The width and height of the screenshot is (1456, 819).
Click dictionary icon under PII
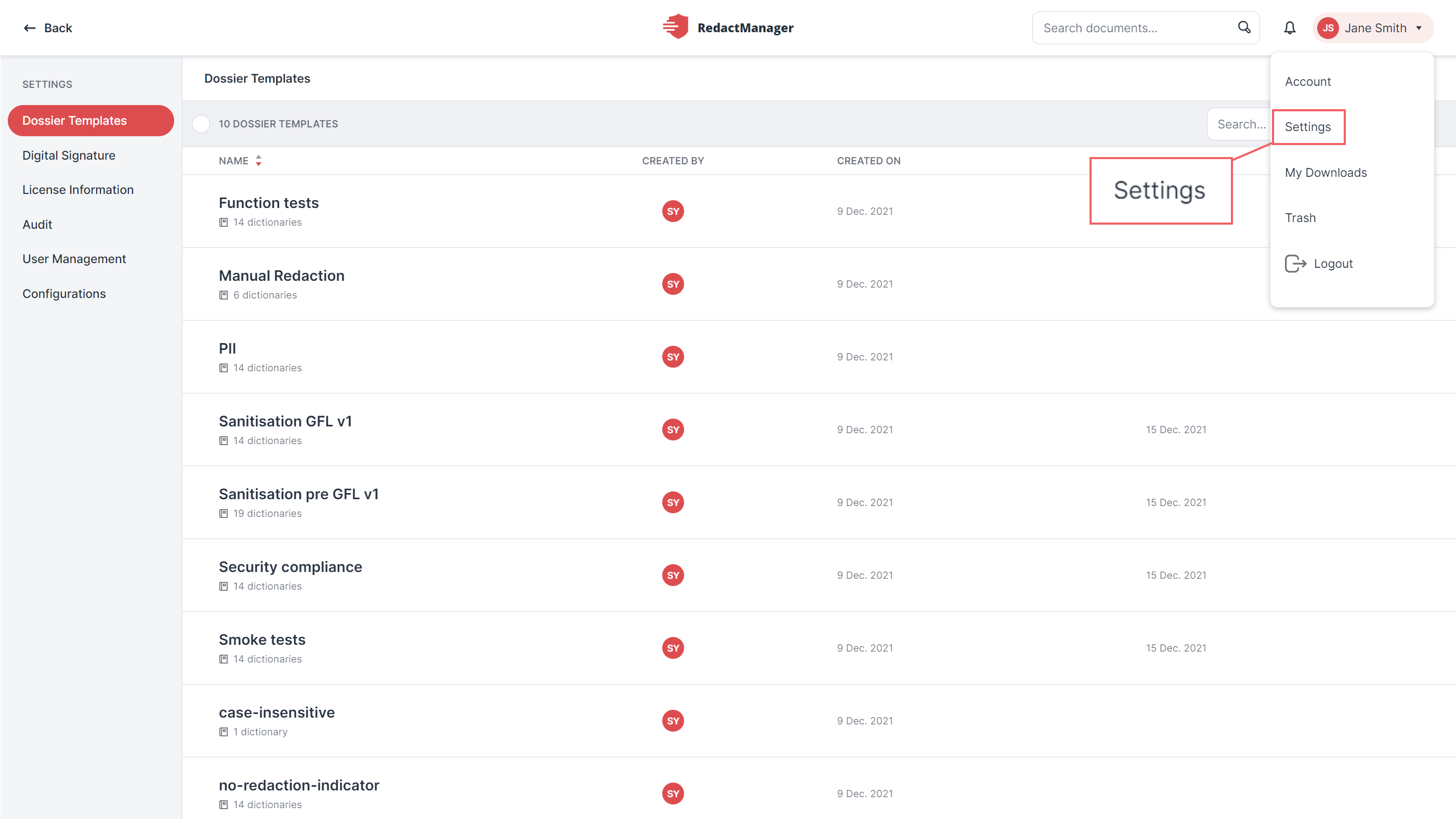coord(224,368)
